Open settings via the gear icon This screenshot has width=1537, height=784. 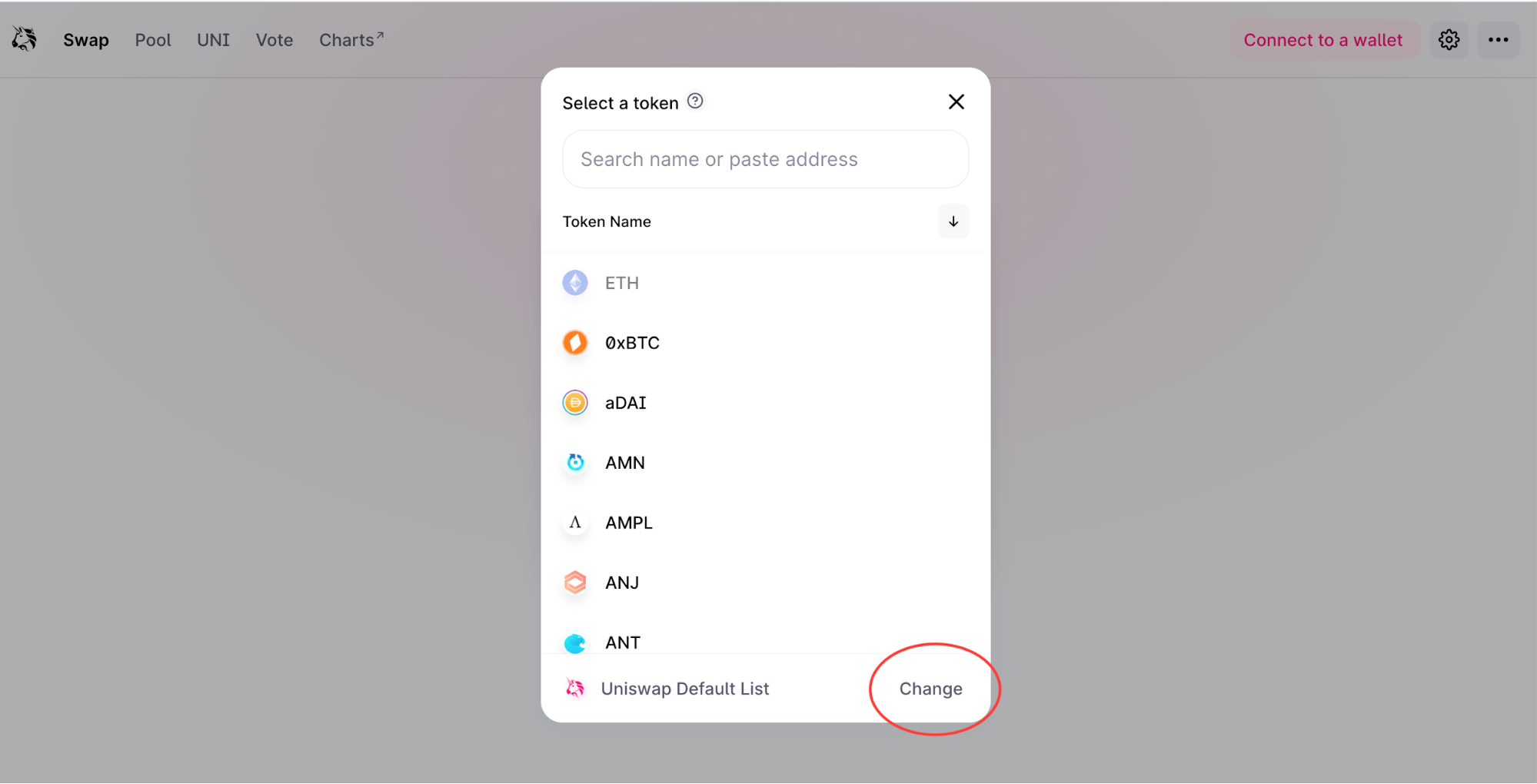[x=1449, y=40]
